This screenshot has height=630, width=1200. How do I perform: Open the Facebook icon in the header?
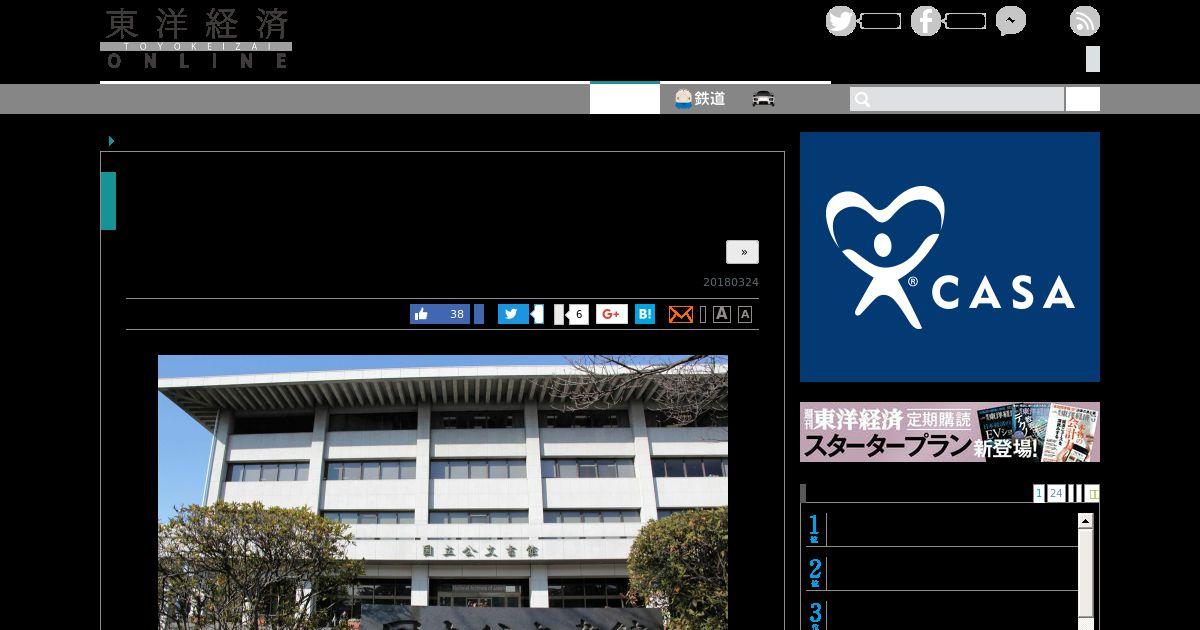[926, 21]
